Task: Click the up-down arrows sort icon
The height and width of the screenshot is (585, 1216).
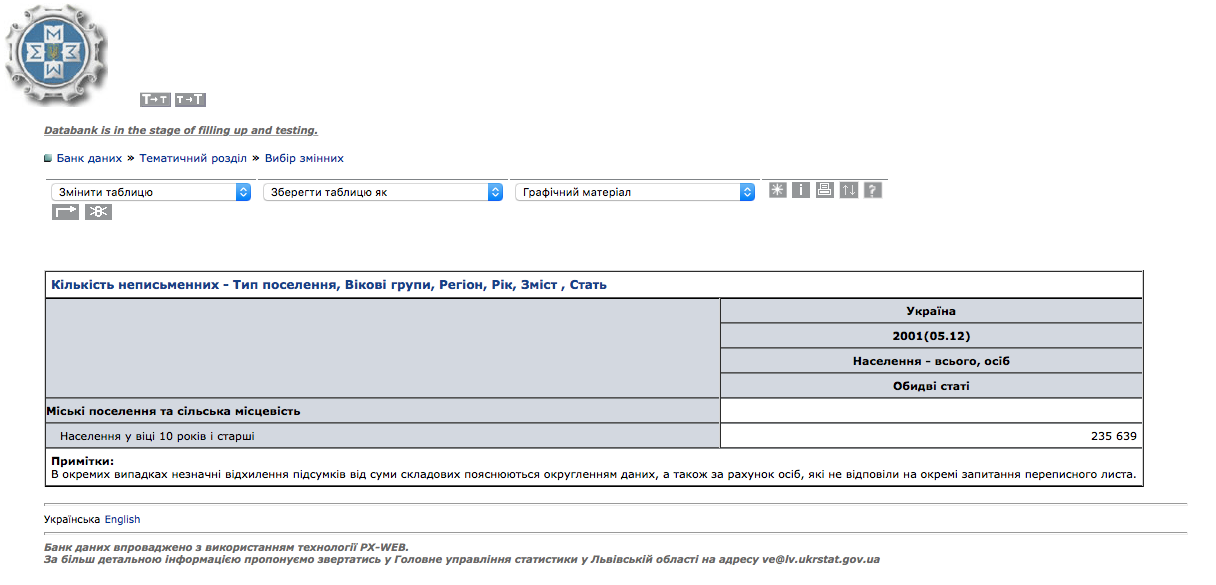Action: [x=849, y=190]
